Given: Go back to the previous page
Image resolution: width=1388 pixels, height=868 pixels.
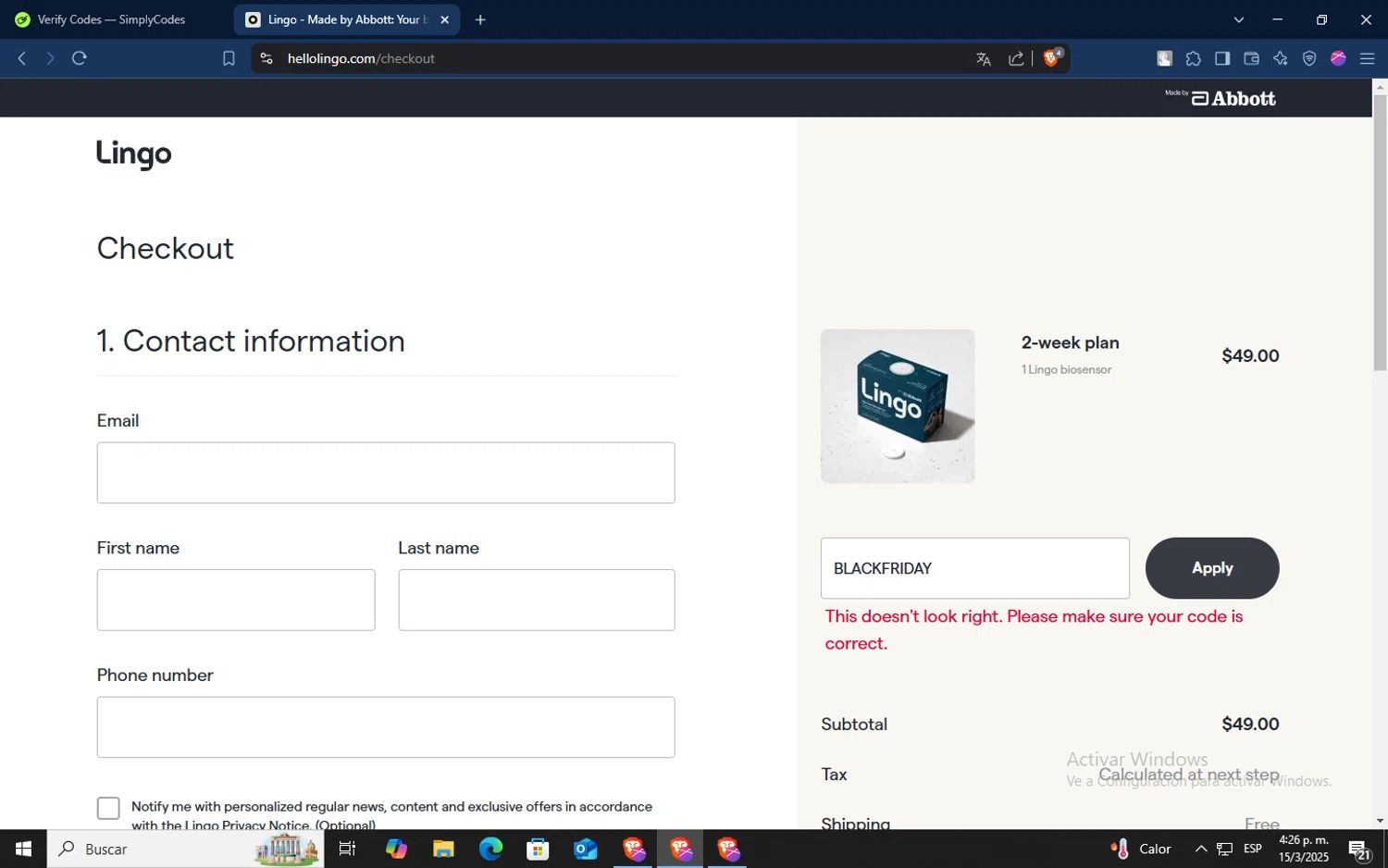Looking at the screenshot, I should pyautogui.click(x=22, y=58).
